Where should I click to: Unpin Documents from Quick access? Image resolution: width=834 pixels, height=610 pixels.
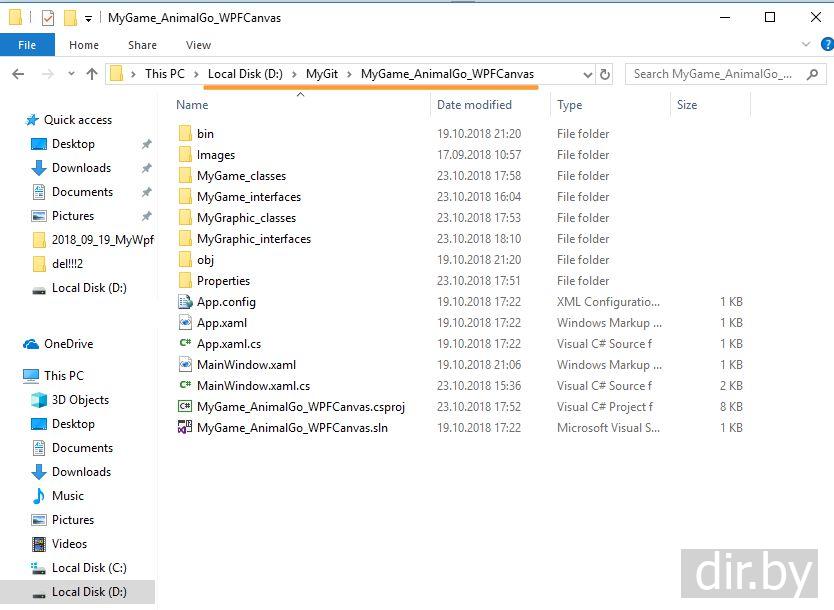pyautogui.click(x=147, y=192)
